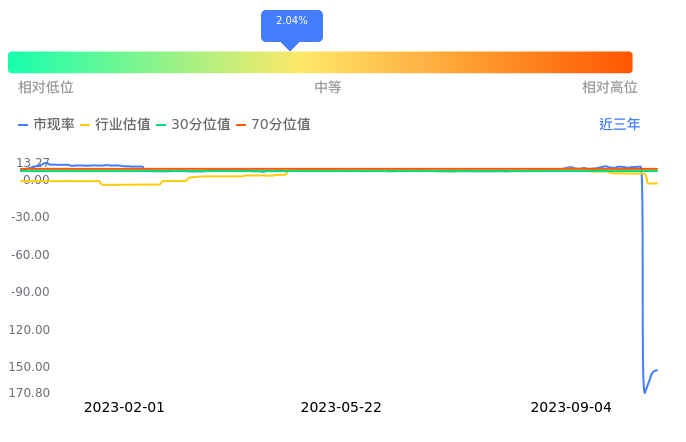This screenshot has height=442, width=686.
Task: Click the 170.80 y-axis value
Action: (29, 393)
